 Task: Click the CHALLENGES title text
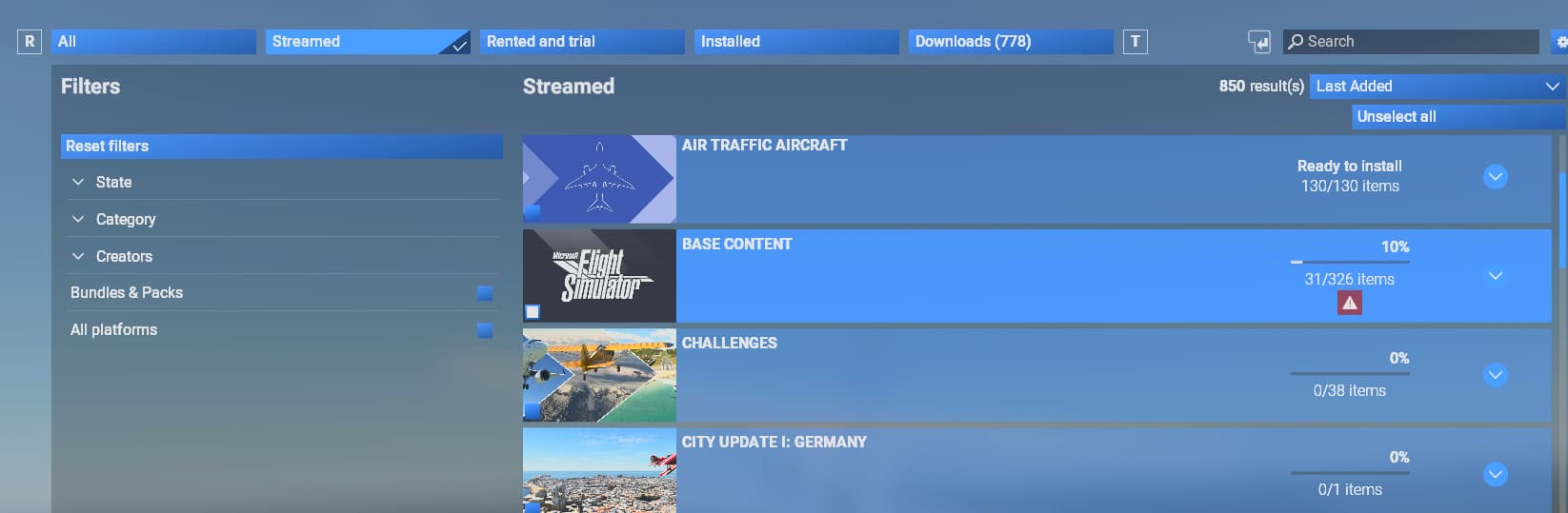tap(729, 343)
